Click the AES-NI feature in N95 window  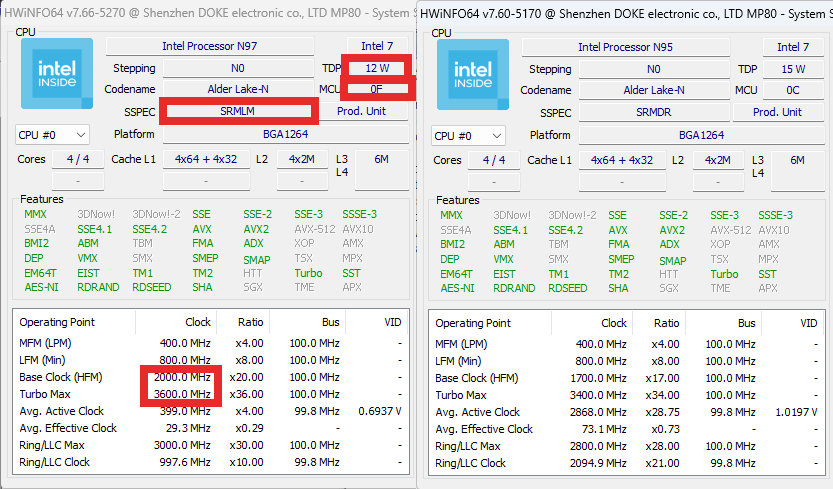click(x=457, y=288)
